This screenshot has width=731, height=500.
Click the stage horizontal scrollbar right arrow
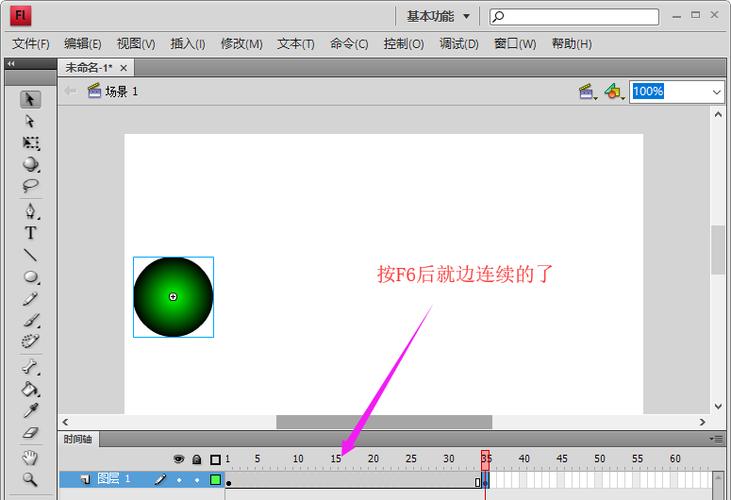(702, 422)
